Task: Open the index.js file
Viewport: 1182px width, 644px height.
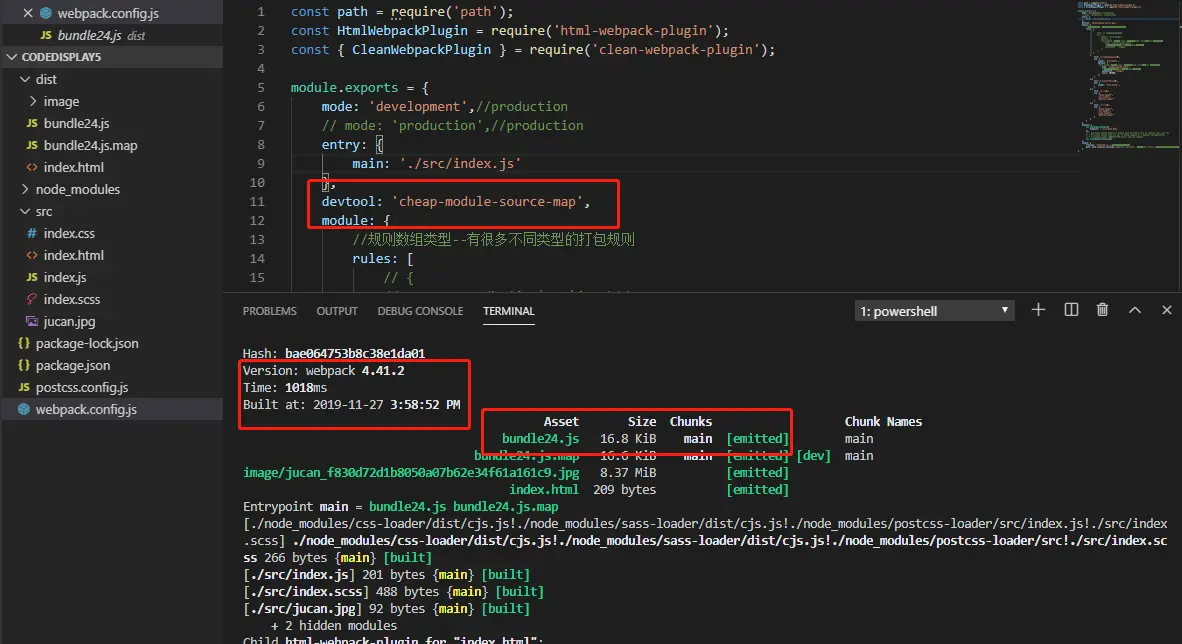Action: (x=65, y=278)
